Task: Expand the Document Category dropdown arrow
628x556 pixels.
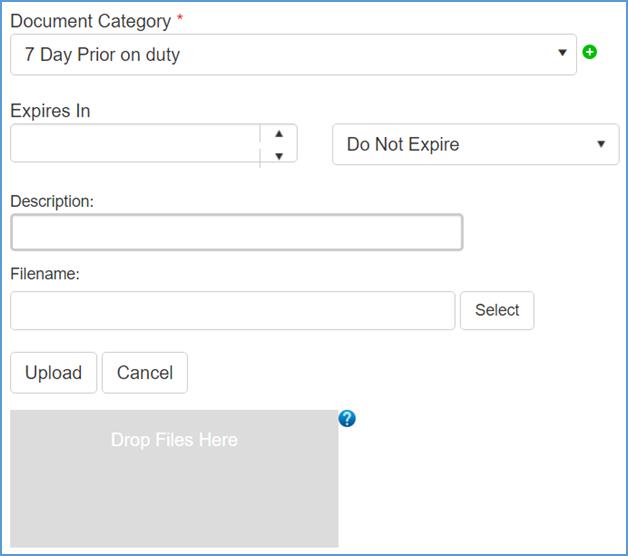Action: [562, 54]
